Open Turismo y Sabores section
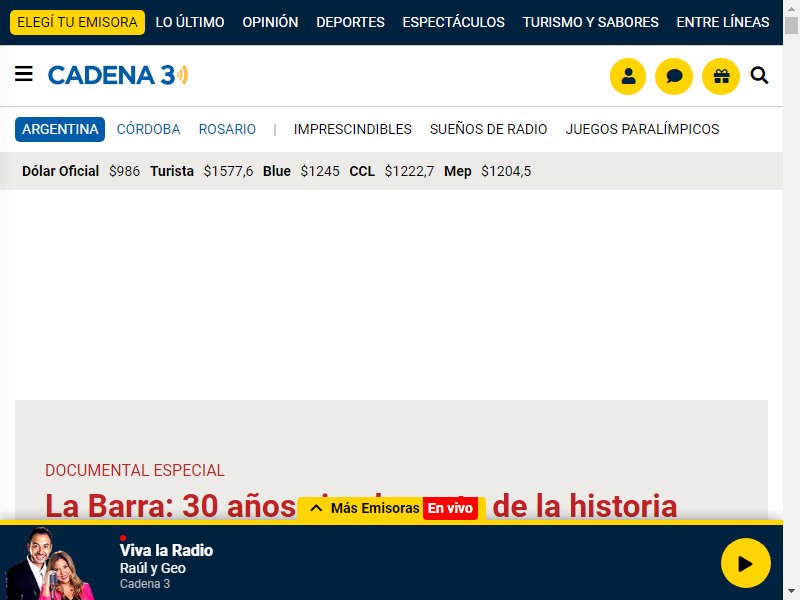Image resolution: width=800 pixels, height=600 pixels. (x=590, y=22)
